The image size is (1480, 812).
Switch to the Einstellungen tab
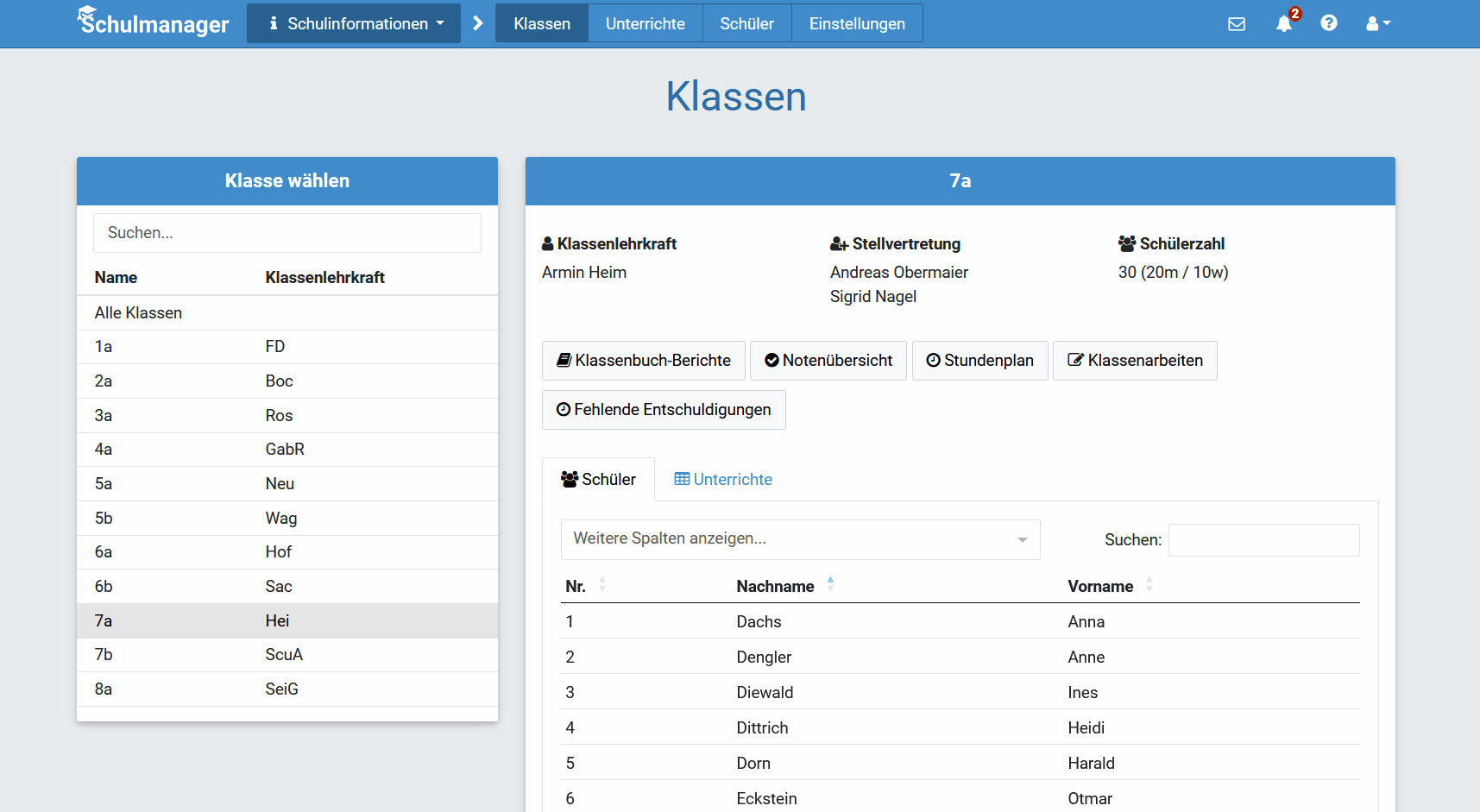pos(856,23)
